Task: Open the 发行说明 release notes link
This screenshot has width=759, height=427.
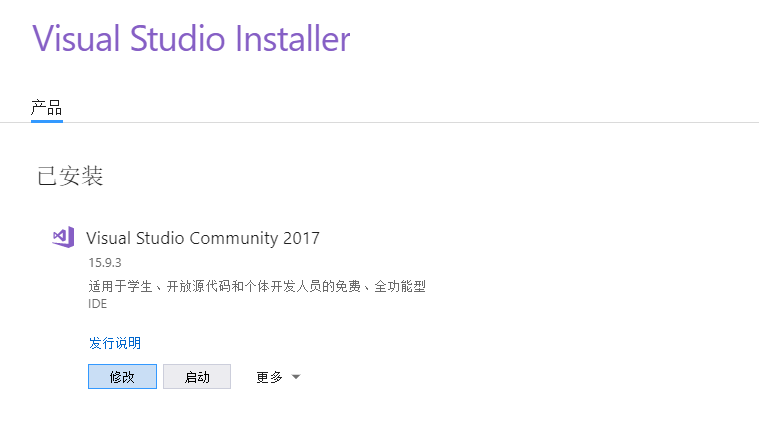Action: 115,343
